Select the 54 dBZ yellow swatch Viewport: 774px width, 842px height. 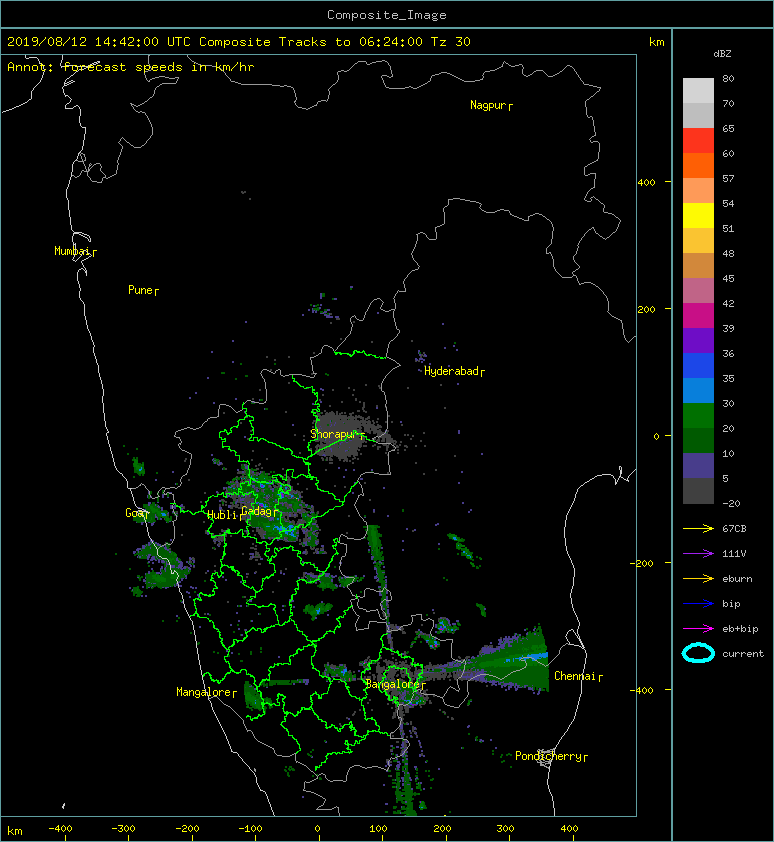tap(698, 215)
